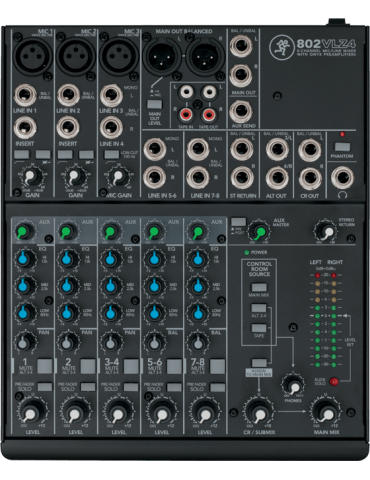This screenshot has width=370, height=480.
Task: Toggle the PHANTOM power switch
Action: (342, 147)
